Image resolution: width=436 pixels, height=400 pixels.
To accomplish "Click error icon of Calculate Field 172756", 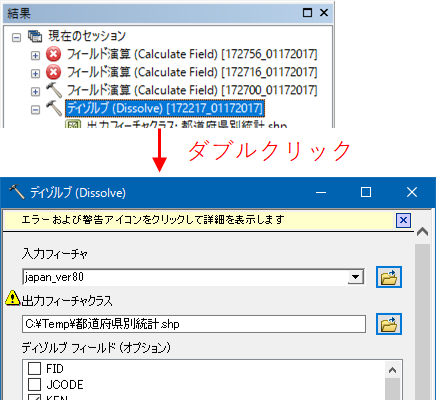I will point(53,54).
